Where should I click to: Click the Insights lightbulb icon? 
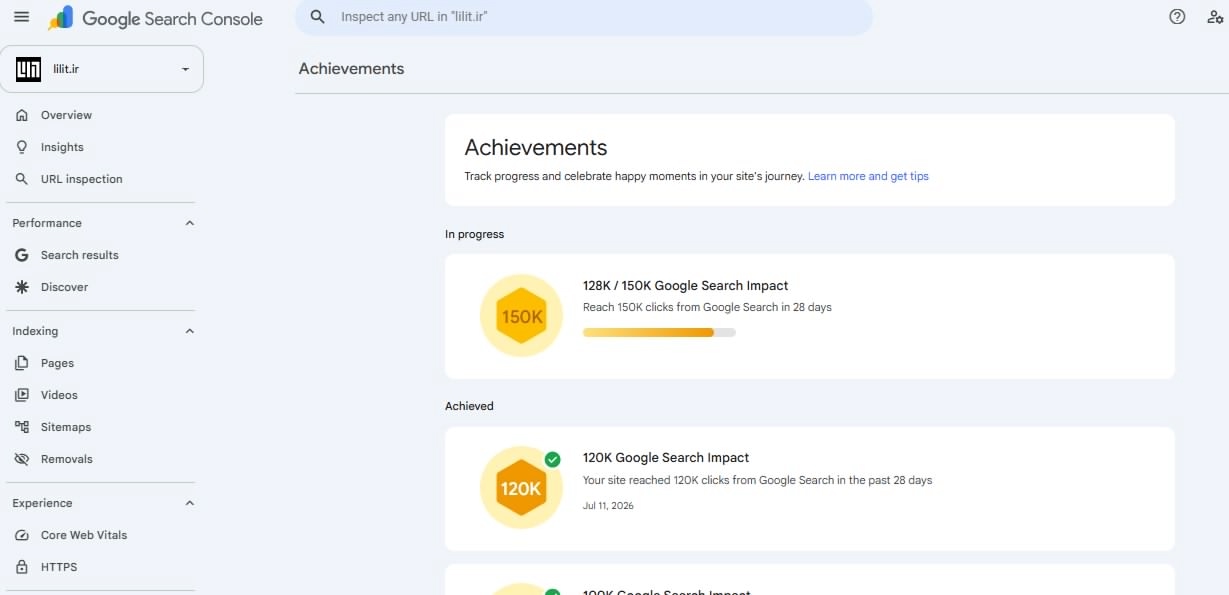pos(22,147)
